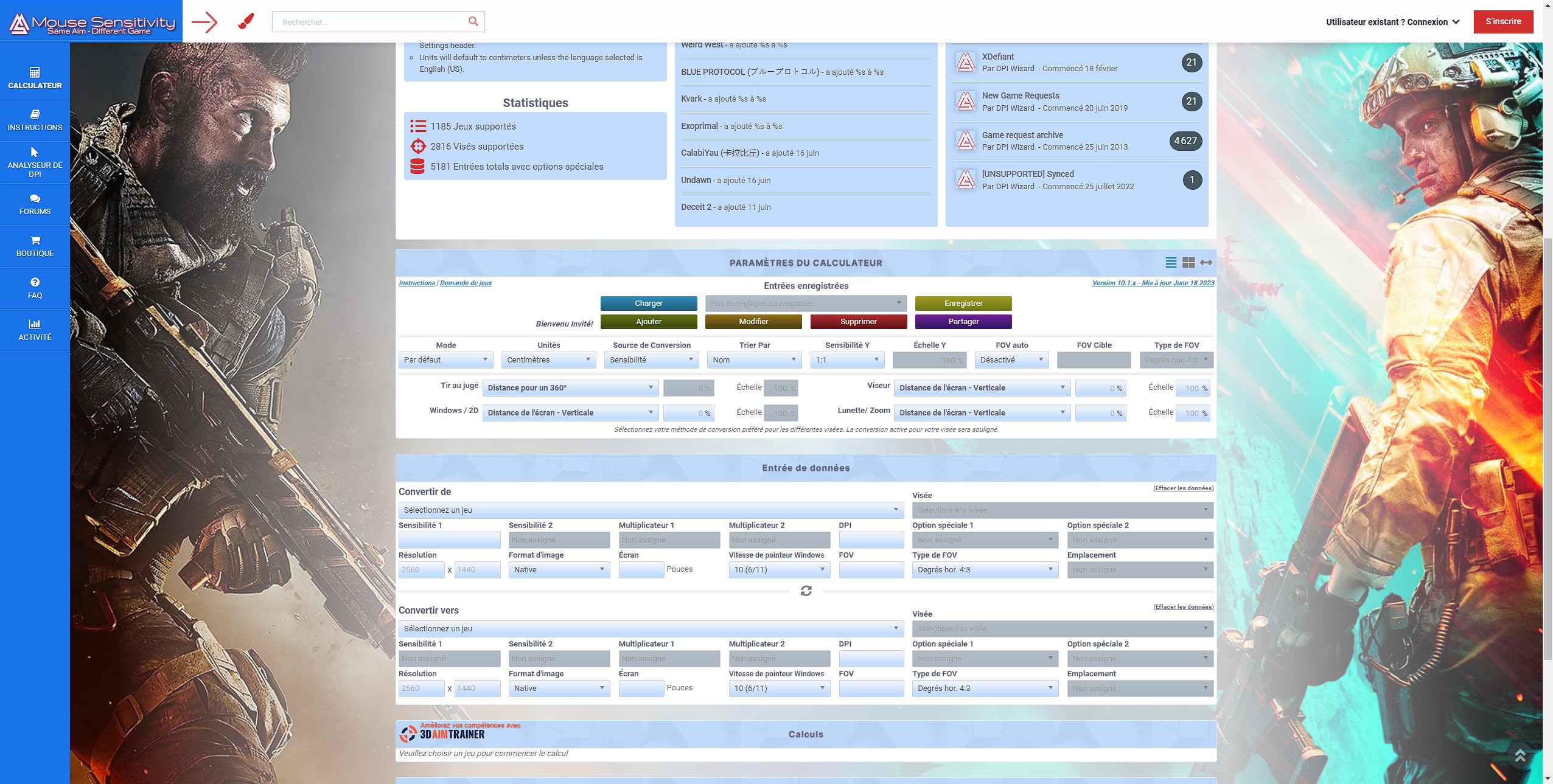
Task: Open the Vitesse de pointeur Windows dropdown
Action: click(779, 570)
